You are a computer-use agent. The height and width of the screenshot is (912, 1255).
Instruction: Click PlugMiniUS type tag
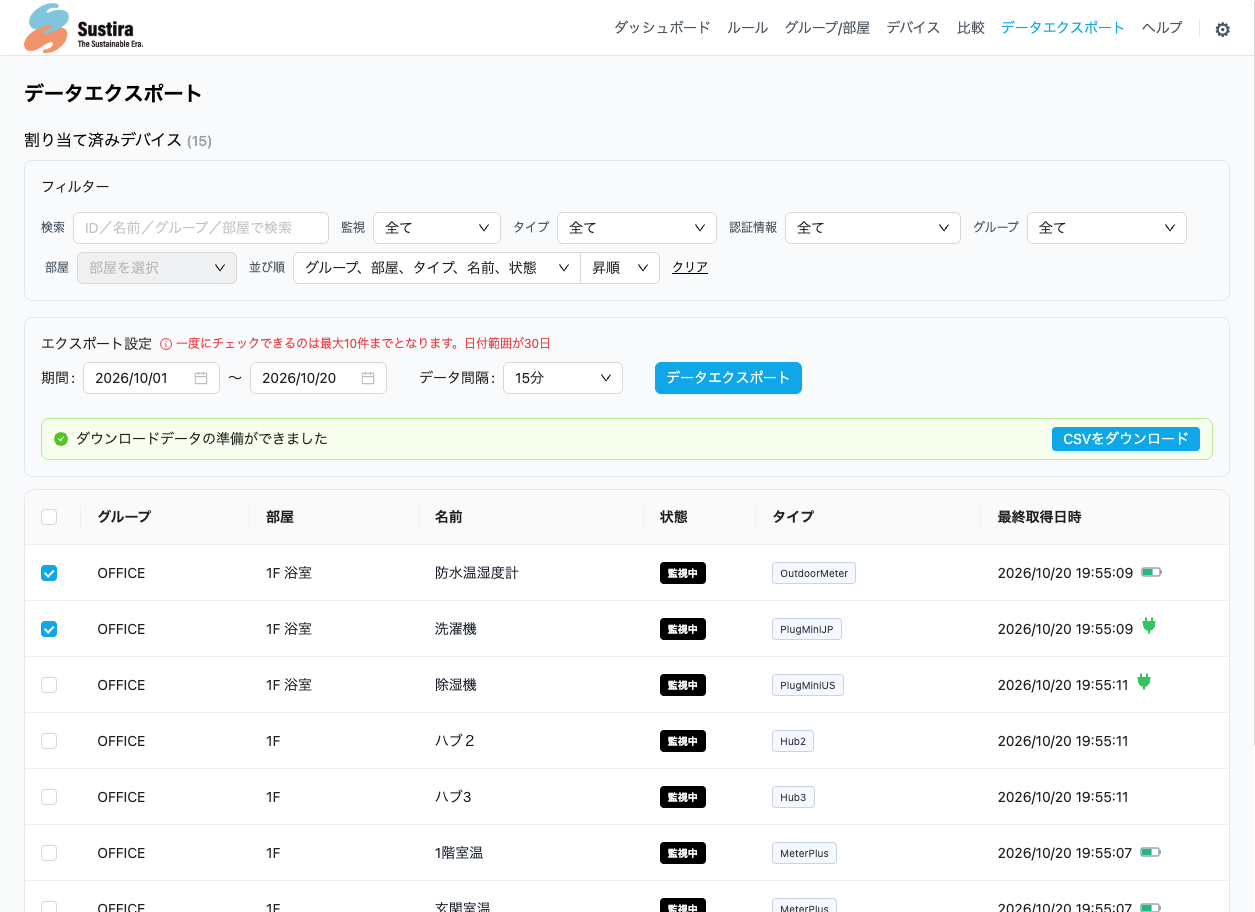click(808, 685)
